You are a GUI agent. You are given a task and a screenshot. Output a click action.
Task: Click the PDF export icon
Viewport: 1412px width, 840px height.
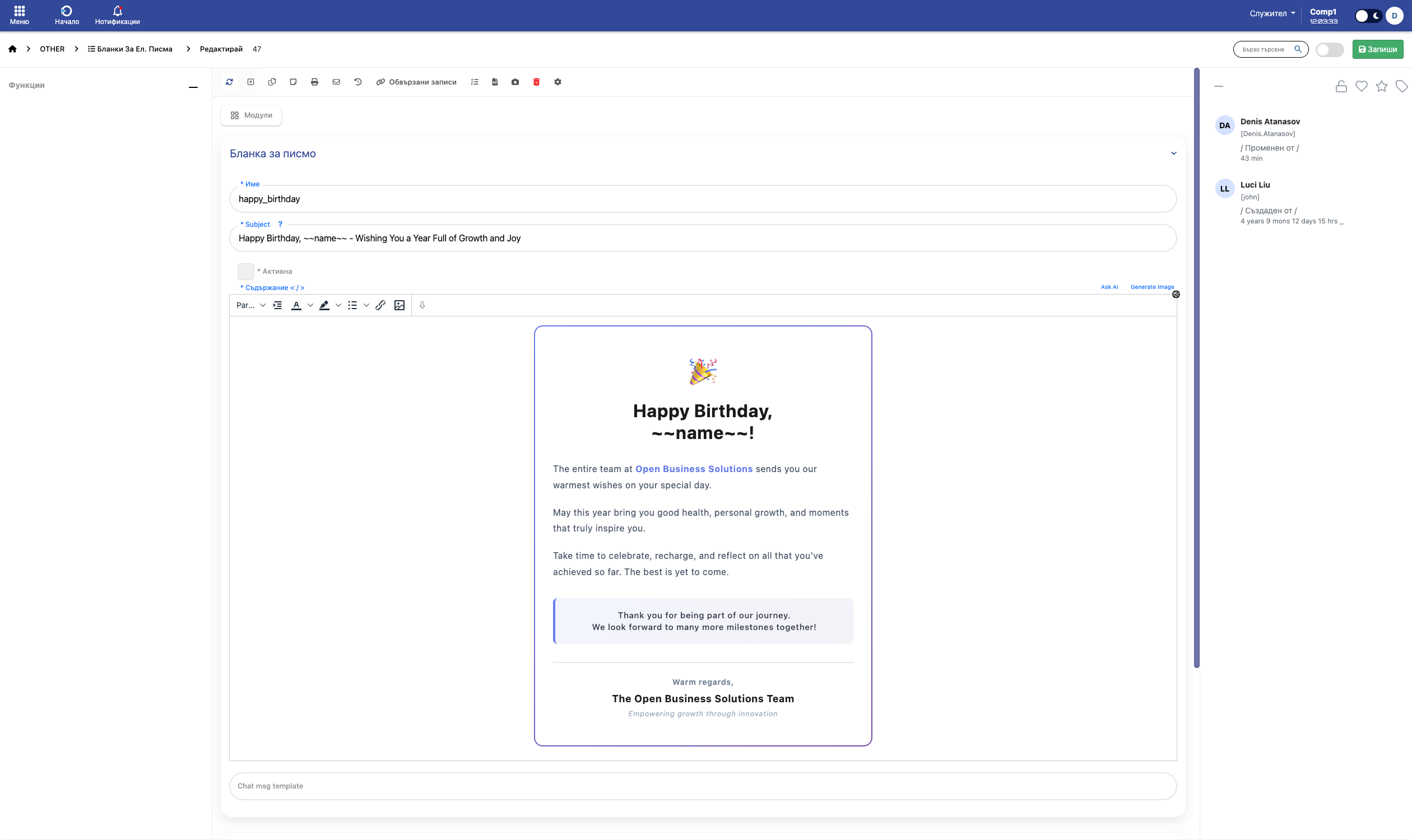click(x=494, y=82)
